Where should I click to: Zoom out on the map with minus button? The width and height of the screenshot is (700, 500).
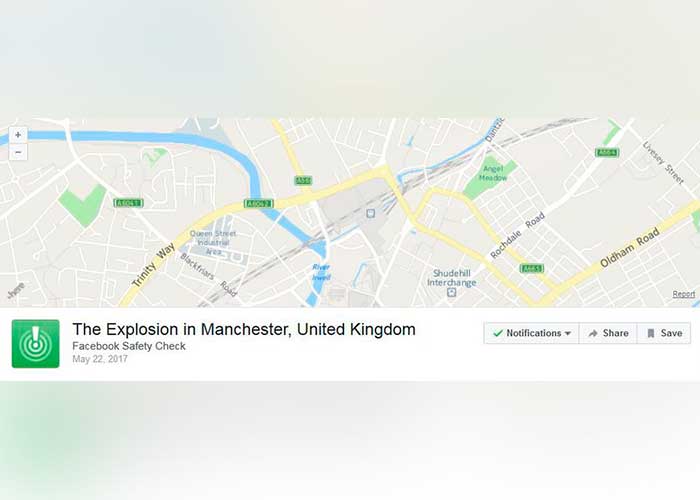(18, 152)
